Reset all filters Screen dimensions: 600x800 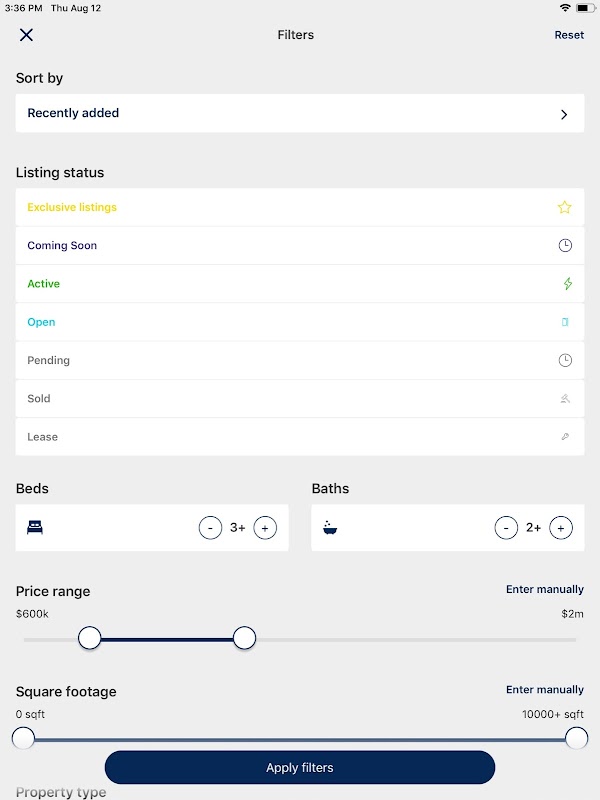click(x=569, y=35)
